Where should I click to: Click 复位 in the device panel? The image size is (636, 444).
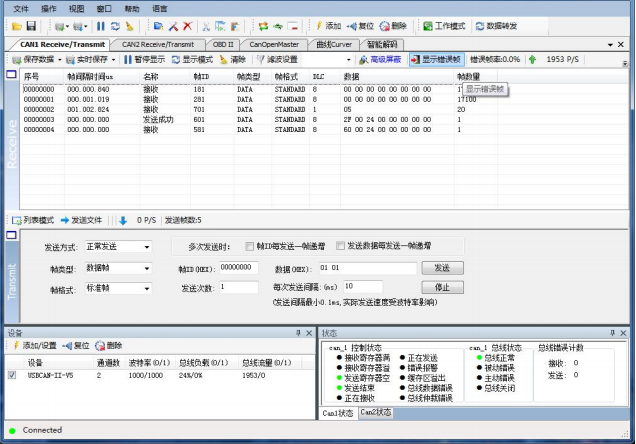click(75, 345)
